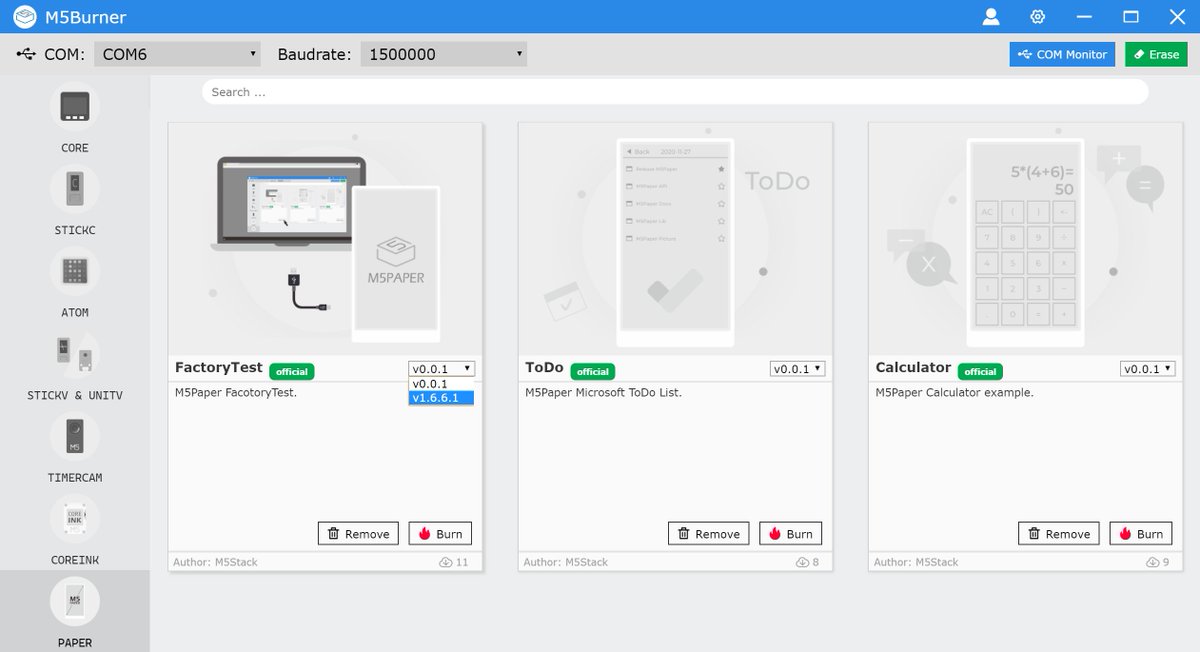Screen dimensions: 1200x652
Task: Maximize the M5Burner window
Action: pyautogui.click(x=1131, y=17)
